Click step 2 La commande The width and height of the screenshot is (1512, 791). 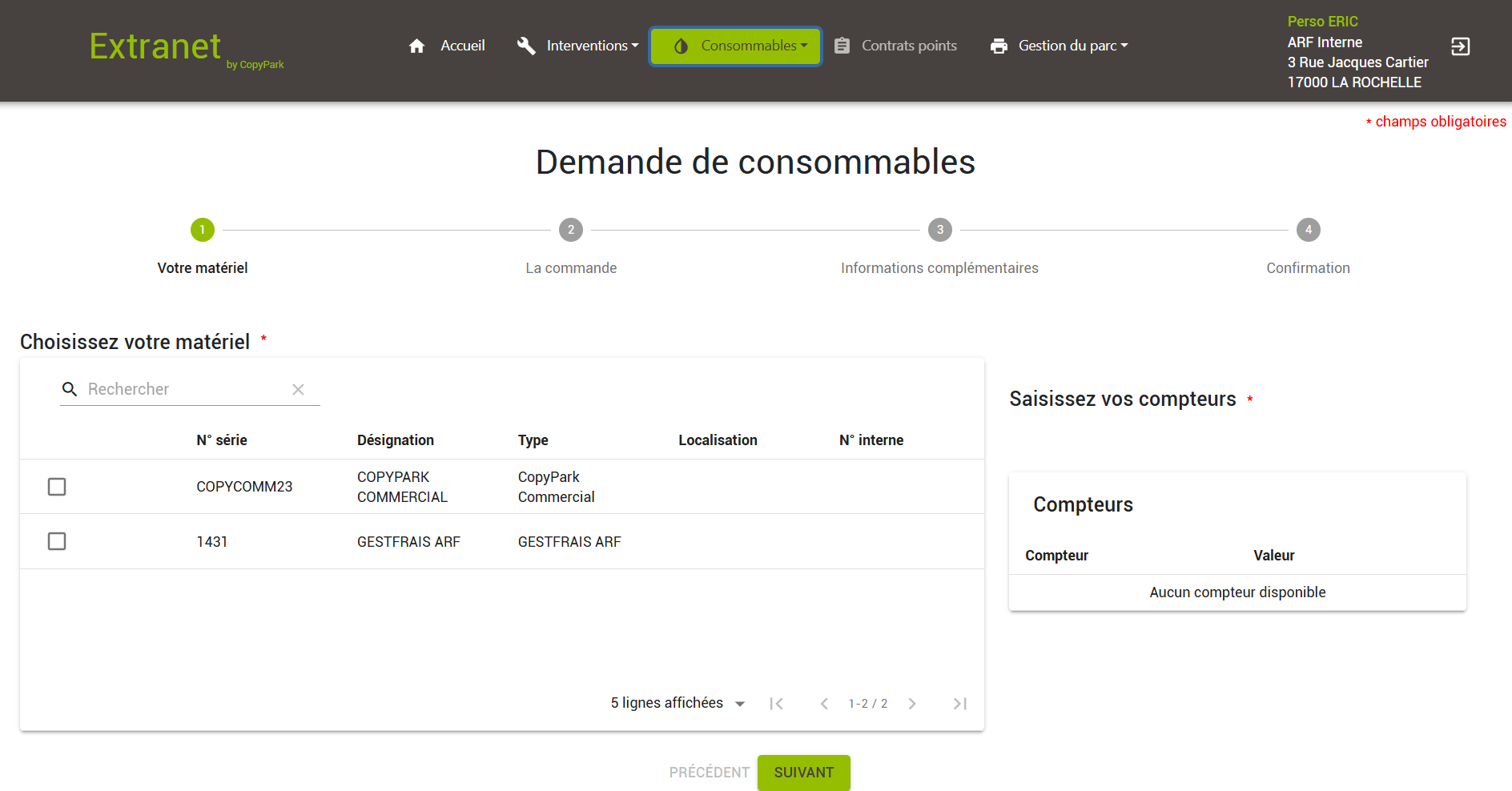coord(571,231)
